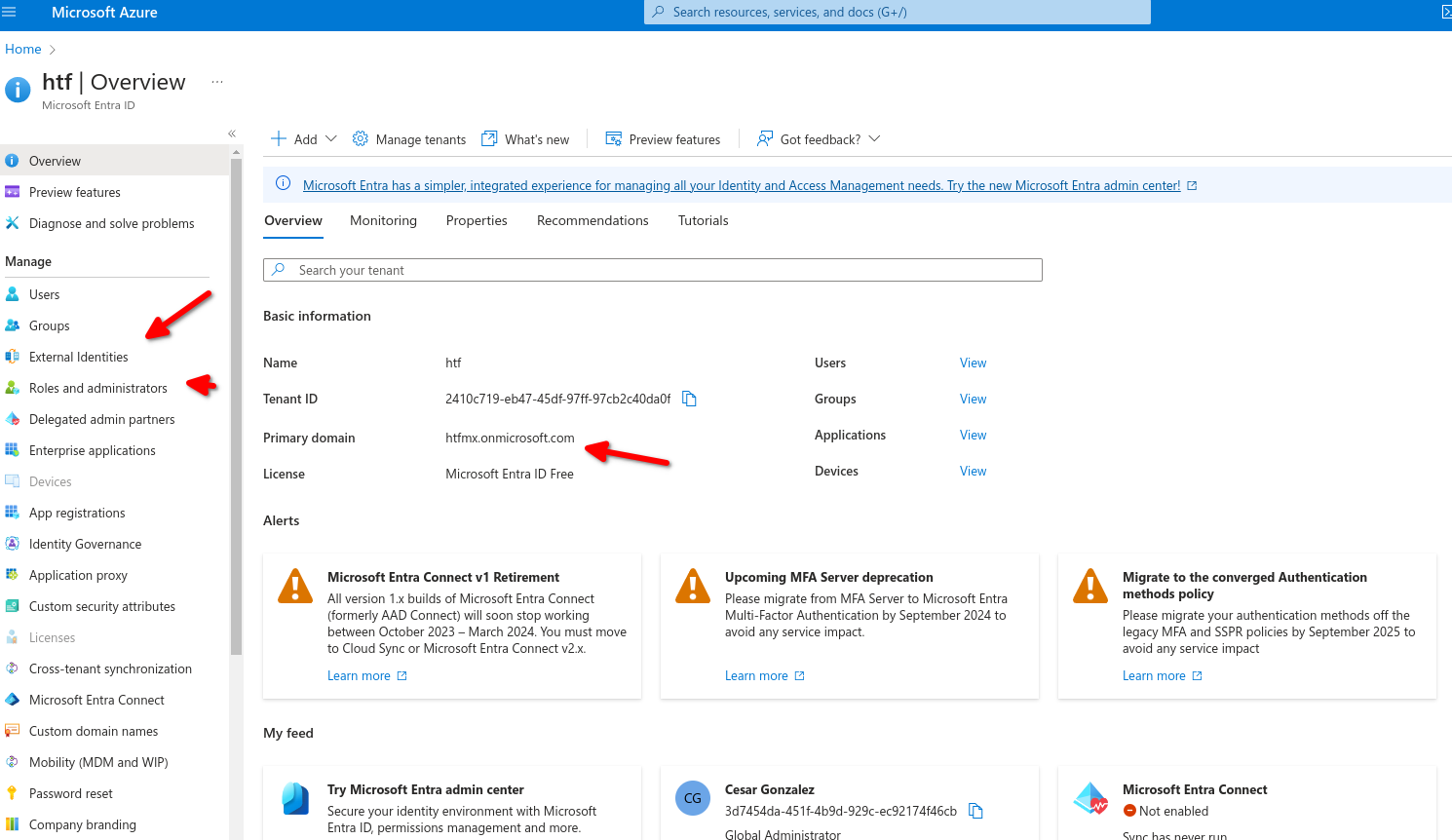Copy the Tenant ID to clipboard
The width and height of the screenshot is (1452, 840).
tap(689, 399)
